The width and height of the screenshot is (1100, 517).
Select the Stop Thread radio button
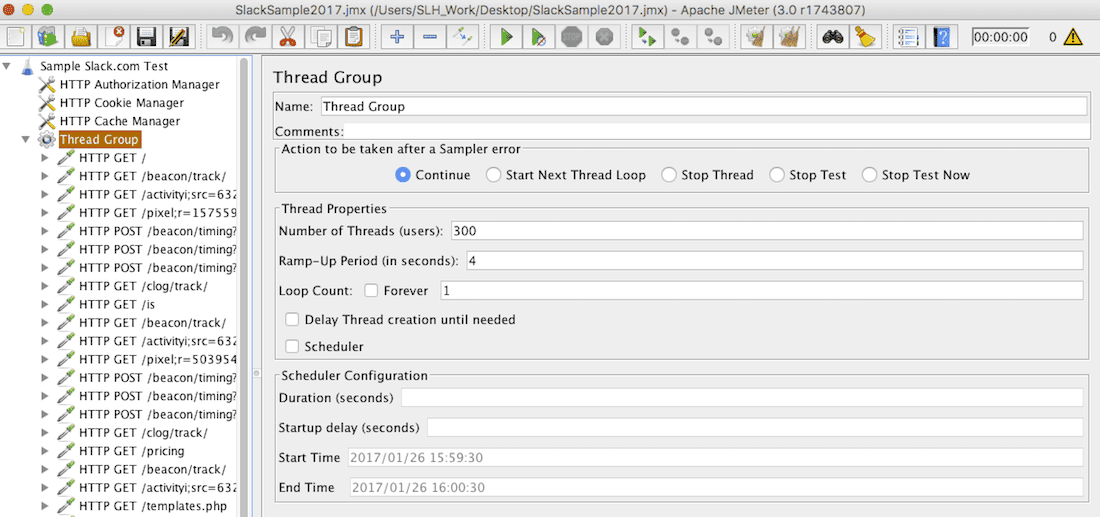[669, 175]
